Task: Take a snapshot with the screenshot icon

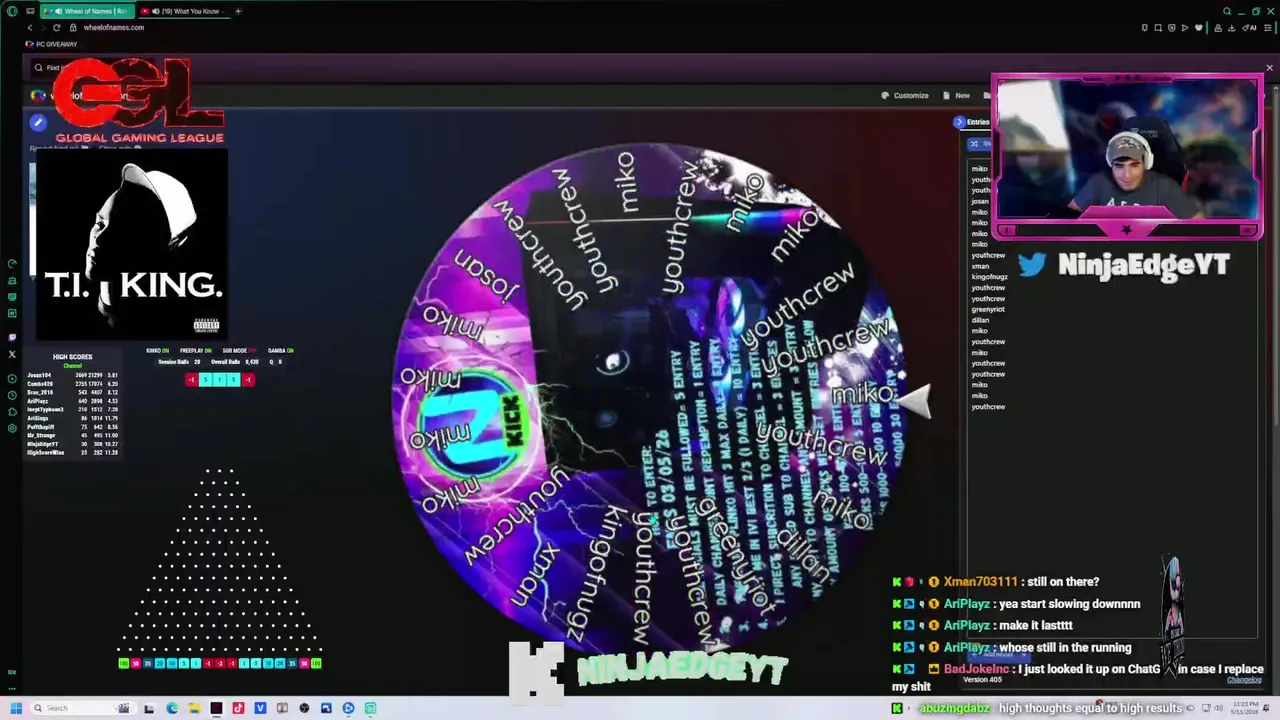Action: [1158, 28]
